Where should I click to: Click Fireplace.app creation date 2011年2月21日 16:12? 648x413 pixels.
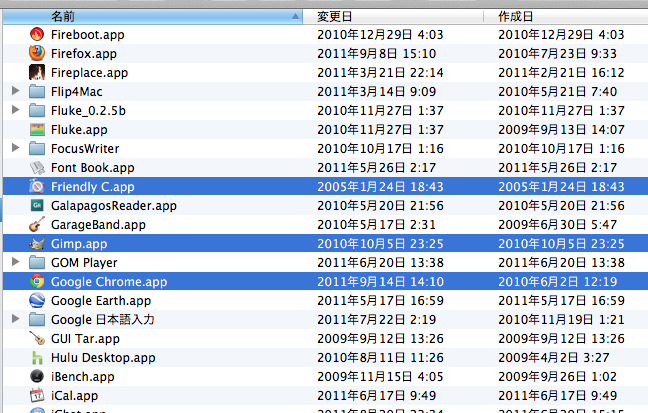coord(561,73)
